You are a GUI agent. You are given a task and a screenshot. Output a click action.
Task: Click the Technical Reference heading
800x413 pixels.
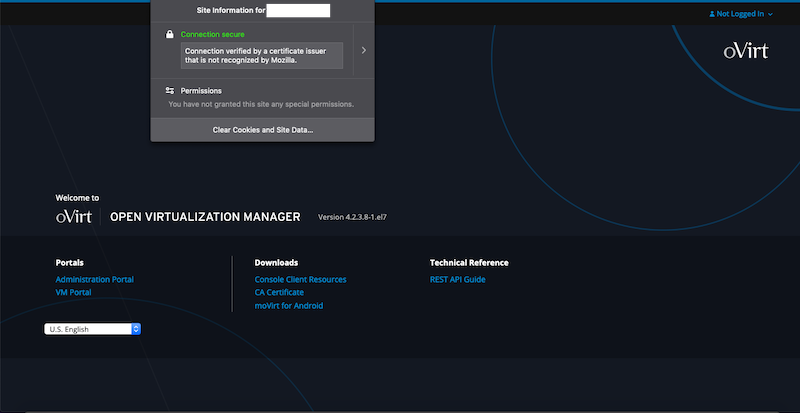click(x=469, y=262)
